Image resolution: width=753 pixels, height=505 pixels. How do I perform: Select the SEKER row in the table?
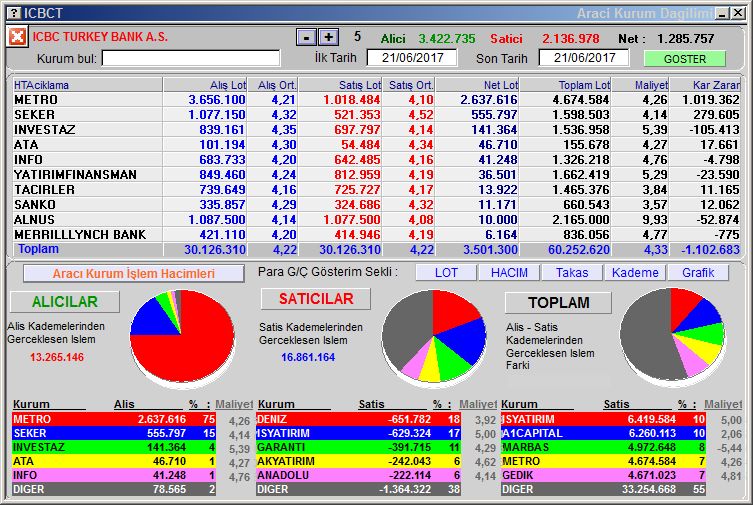376,115
